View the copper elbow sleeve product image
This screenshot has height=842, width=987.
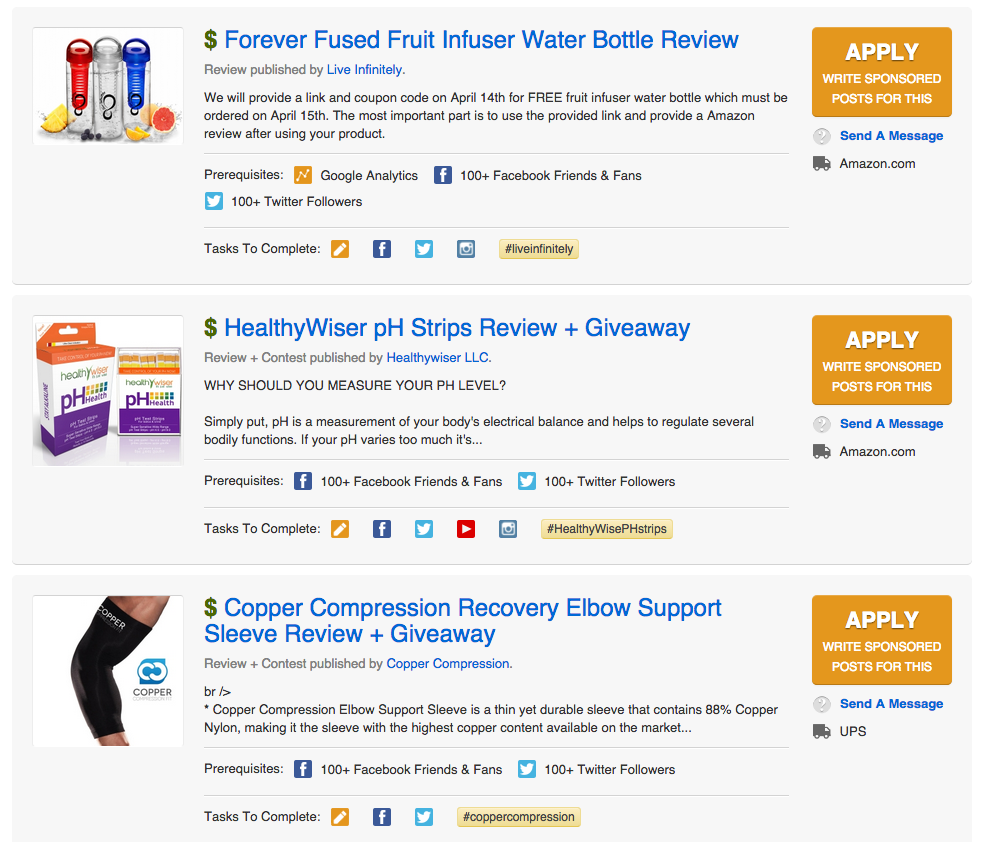[108, 671]
